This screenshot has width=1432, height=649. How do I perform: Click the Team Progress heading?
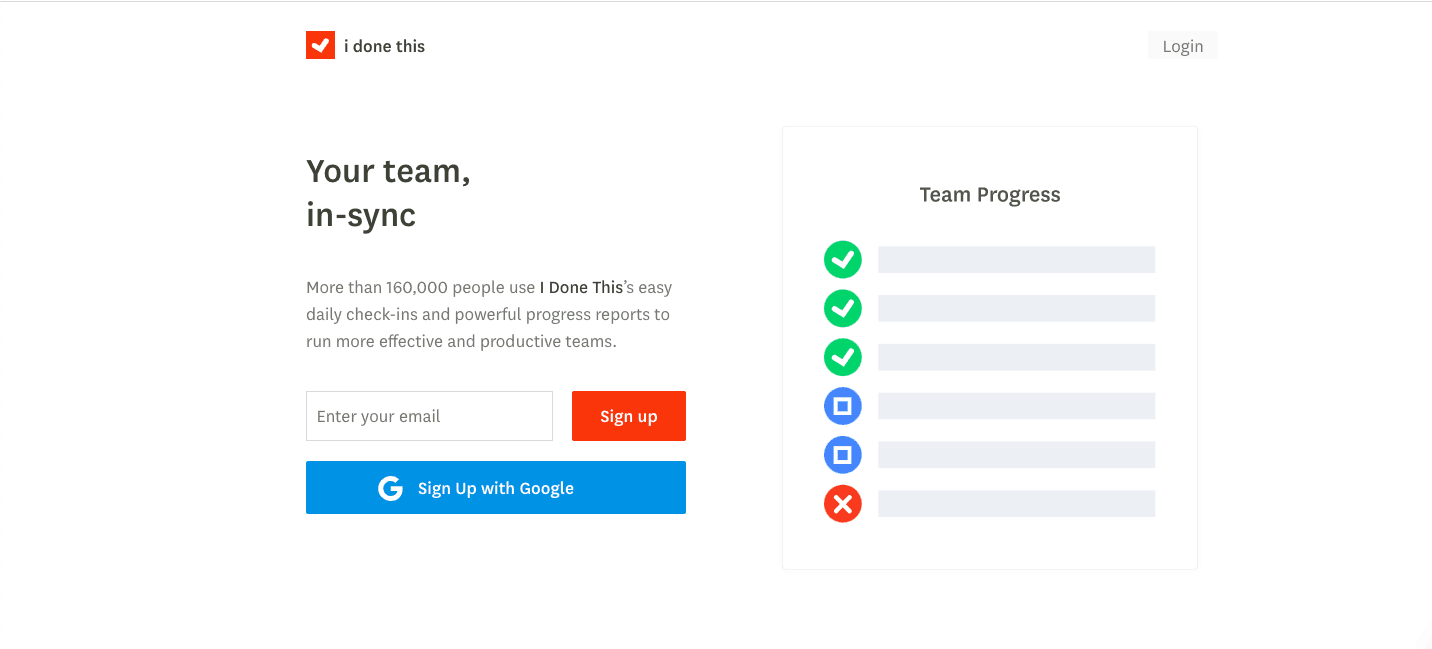point(990,195)
